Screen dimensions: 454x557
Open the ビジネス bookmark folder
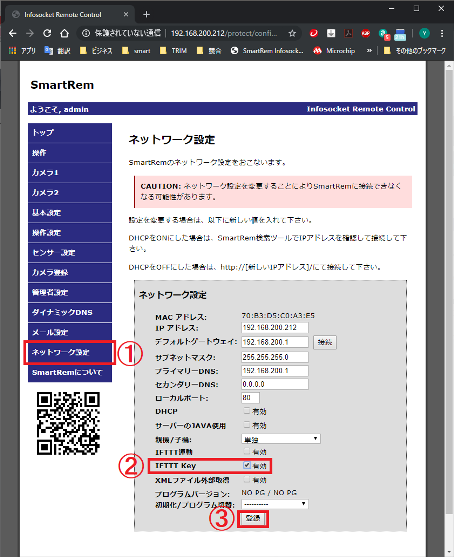pyautogui.click(x=96, y=51)
